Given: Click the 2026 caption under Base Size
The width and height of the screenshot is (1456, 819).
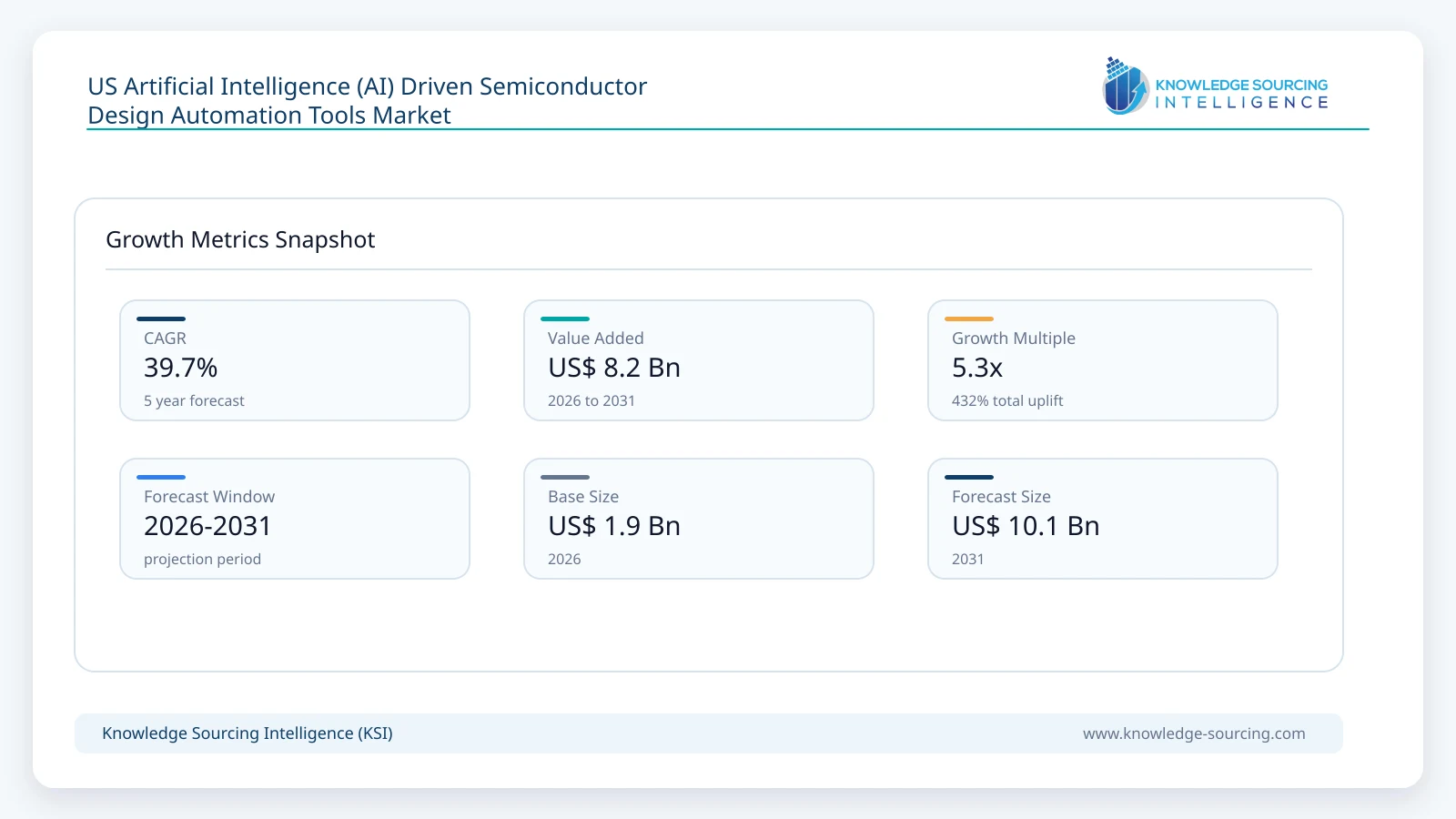Looking at the screenshot, I should click(564, 559).
